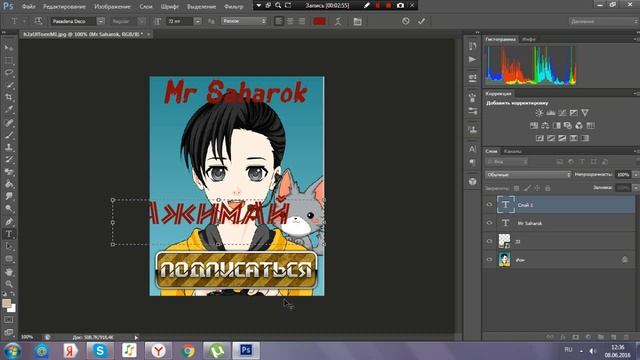640x360 pixels.
Task: Select the Move tool
Action: [x=9, y=48]
